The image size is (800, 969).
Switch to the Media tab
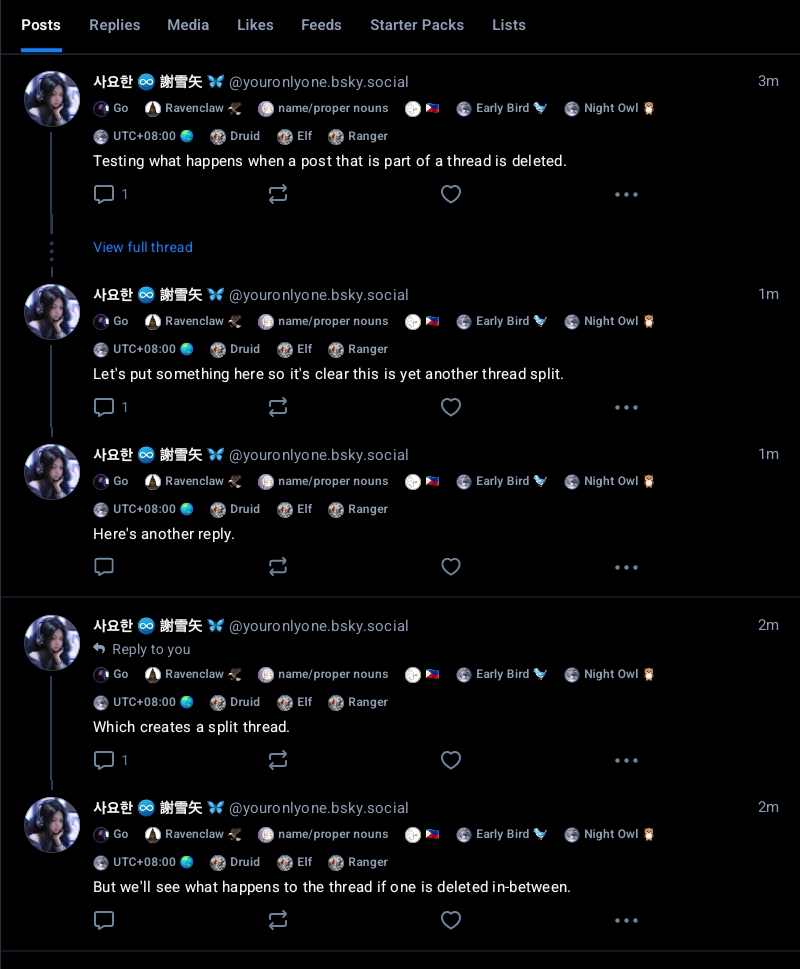point(188,25)
